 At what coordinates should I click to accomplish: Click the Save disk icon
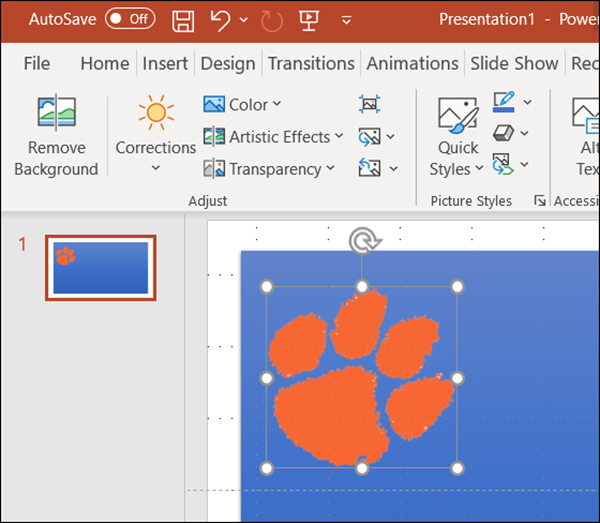click(183, 21)
